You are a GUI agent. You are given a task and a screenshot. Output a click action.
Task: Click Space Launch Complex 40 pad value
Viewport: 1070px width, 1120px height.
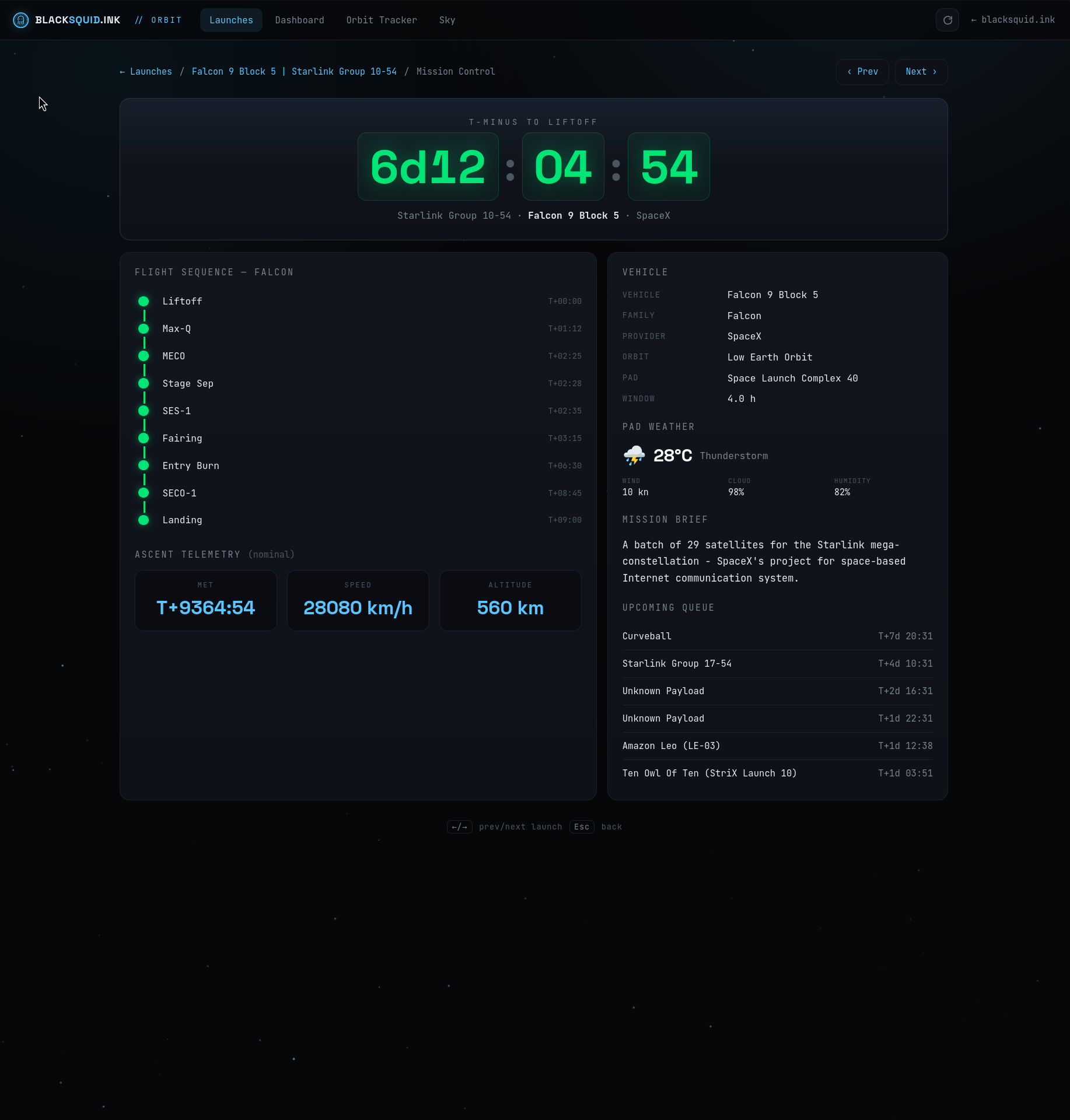click(792, 379)
